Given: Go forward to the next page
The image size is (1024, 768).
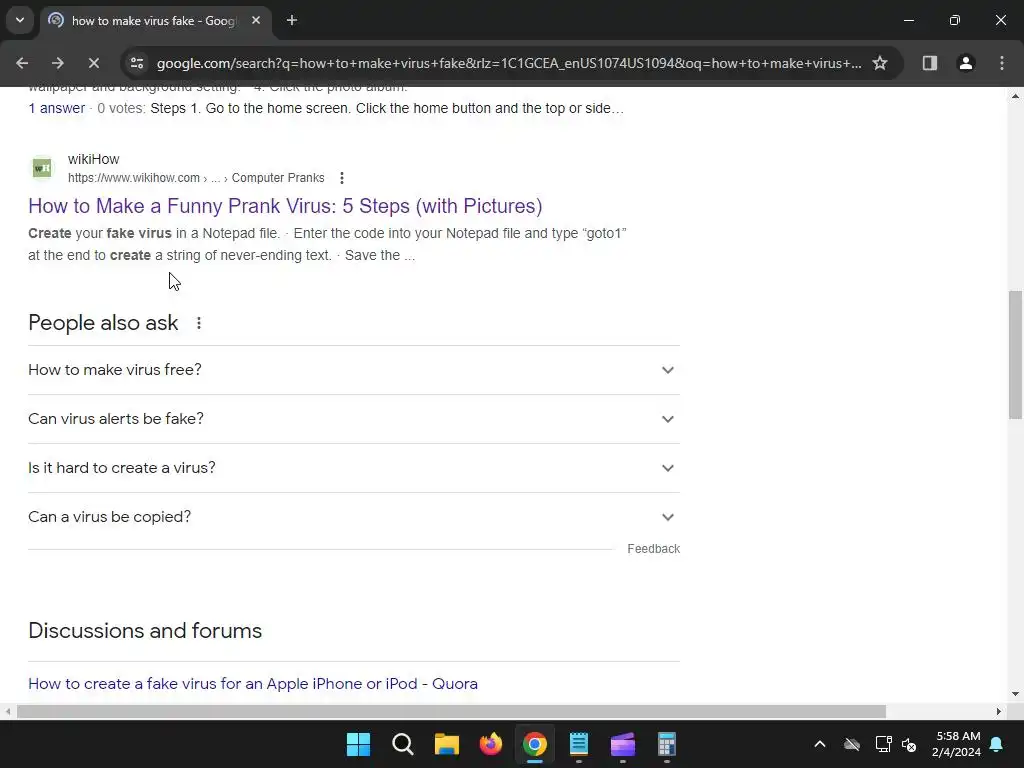Looking at the screenshot, I should (58, 63).
